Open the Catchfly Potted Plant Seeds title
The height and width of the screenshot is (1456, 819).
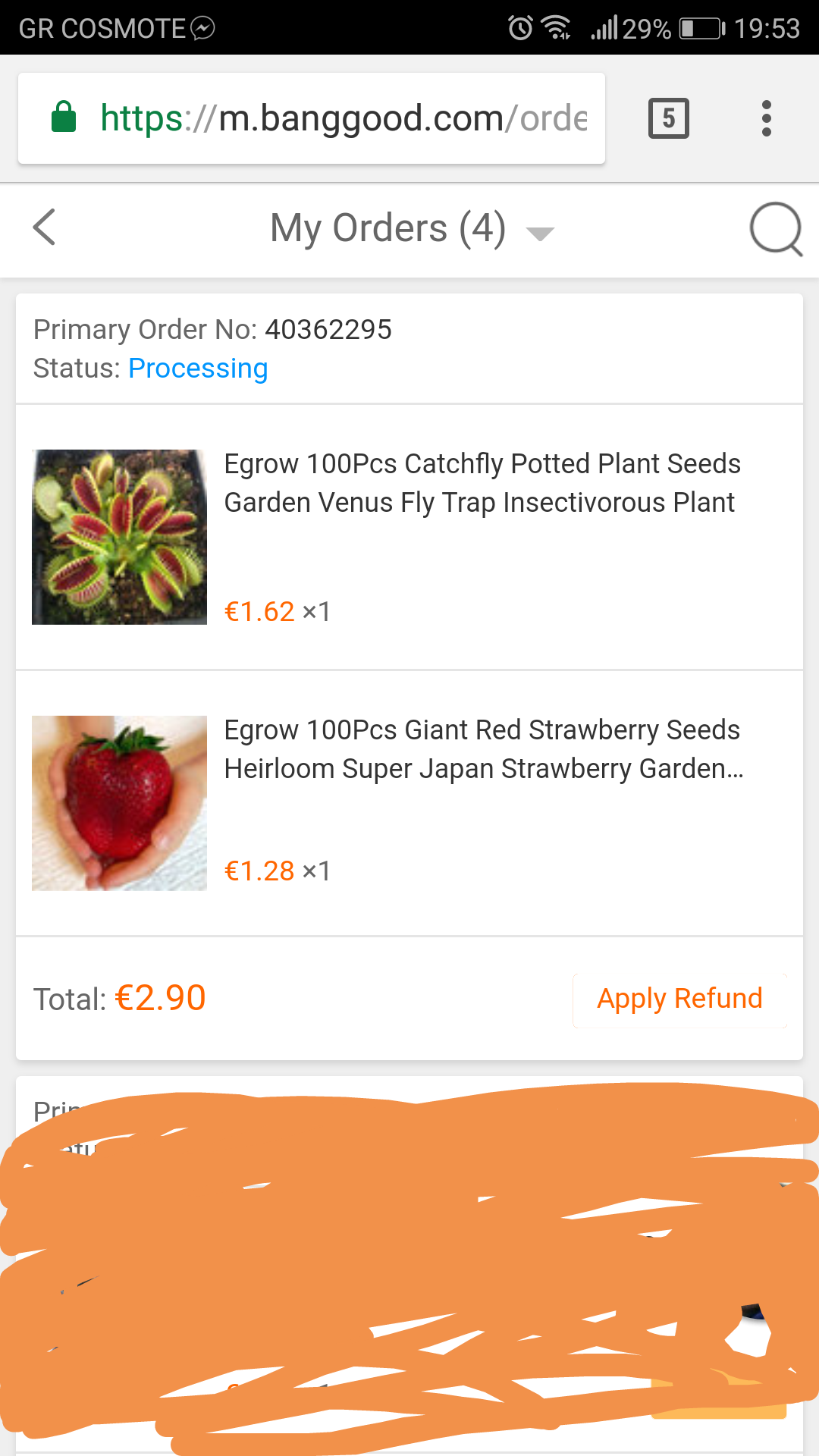click(x=482, y=483)
